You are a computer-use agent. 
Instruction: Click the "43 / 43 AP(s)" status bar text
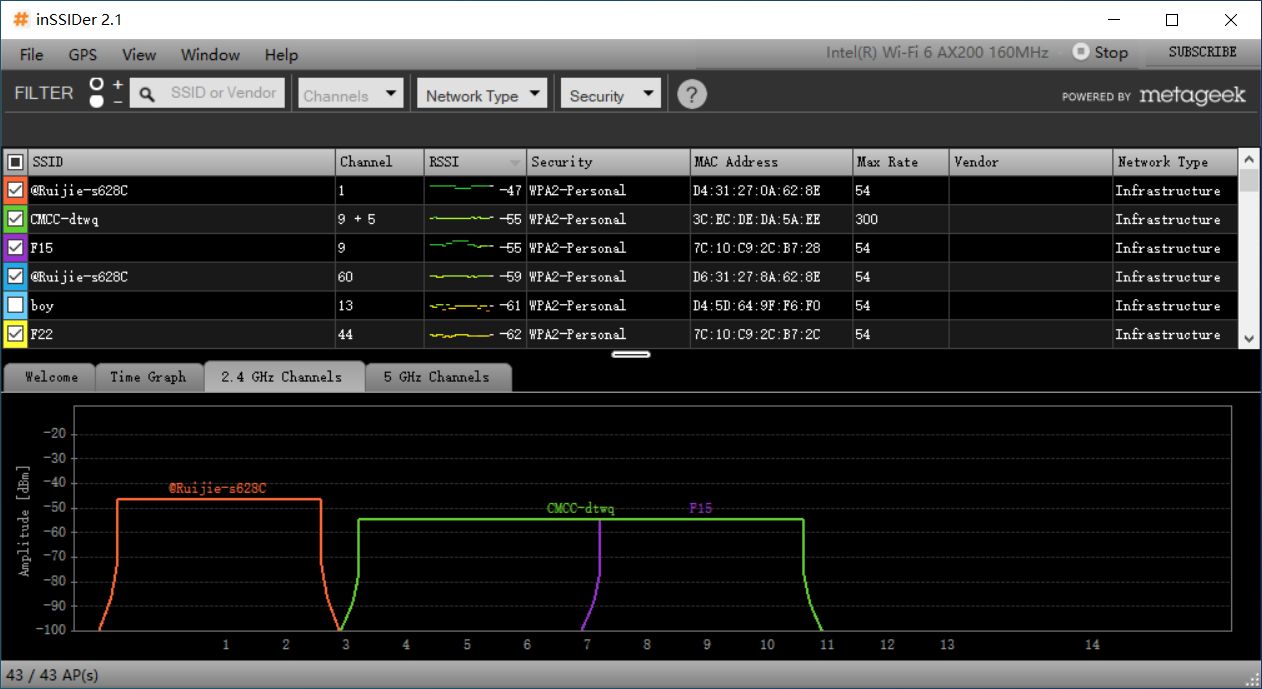[52, 675]
